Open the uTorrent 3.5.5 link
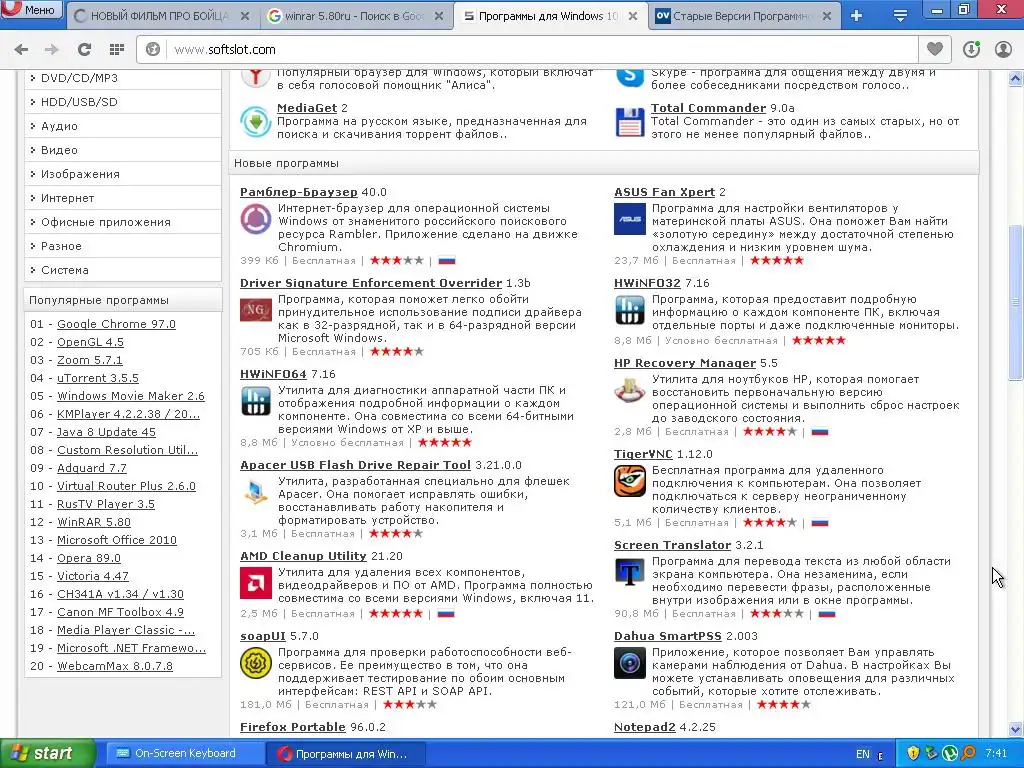The height and width of the screenshot is (768, 1024). [98, 378]
